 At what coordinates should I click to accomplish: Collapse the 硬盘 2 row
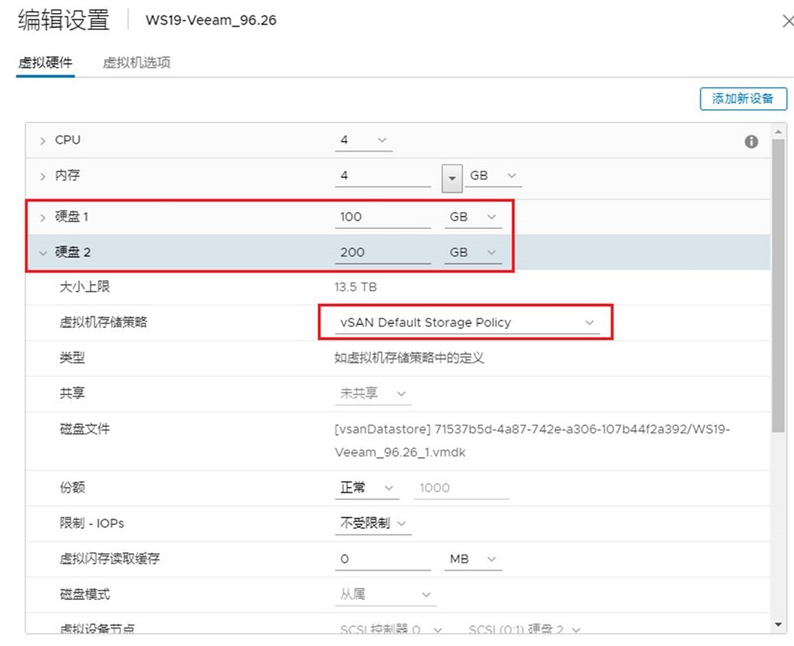click(43, 253)
